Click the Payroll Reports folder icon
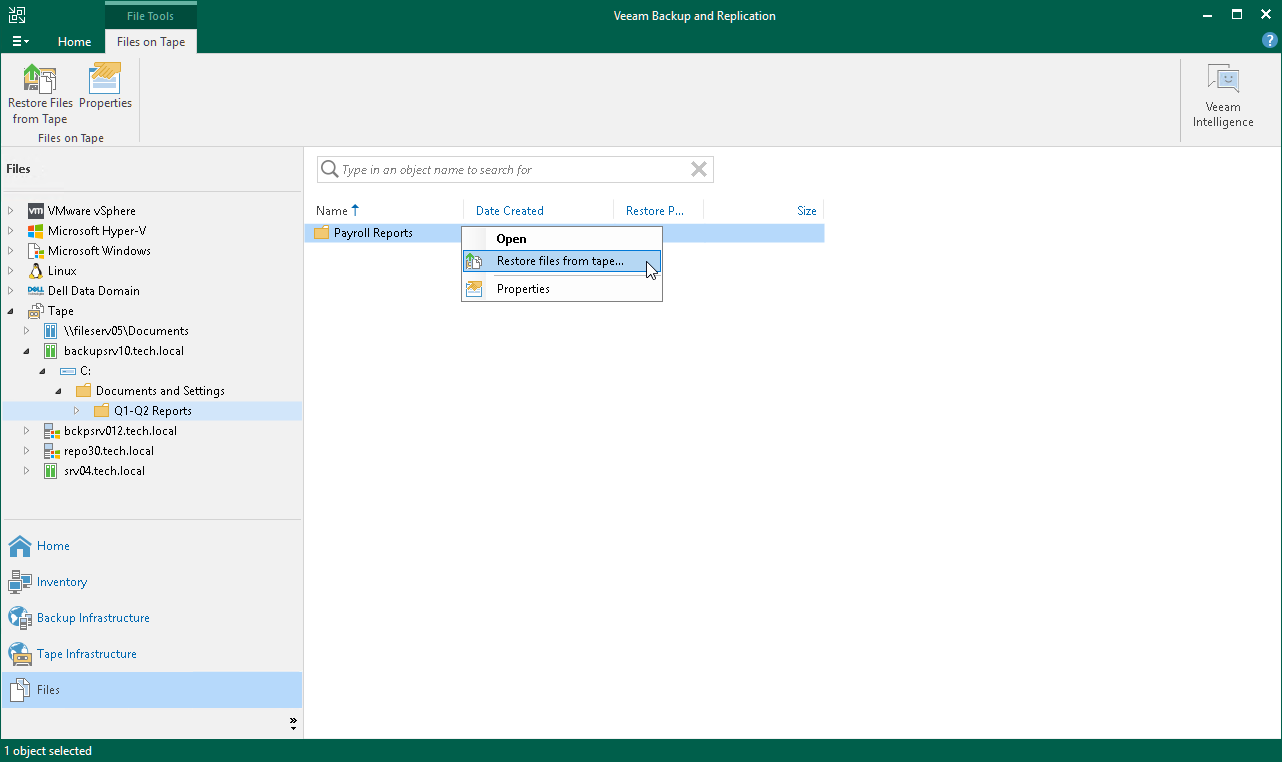The image size is (1282, 762). click(321, 233)
